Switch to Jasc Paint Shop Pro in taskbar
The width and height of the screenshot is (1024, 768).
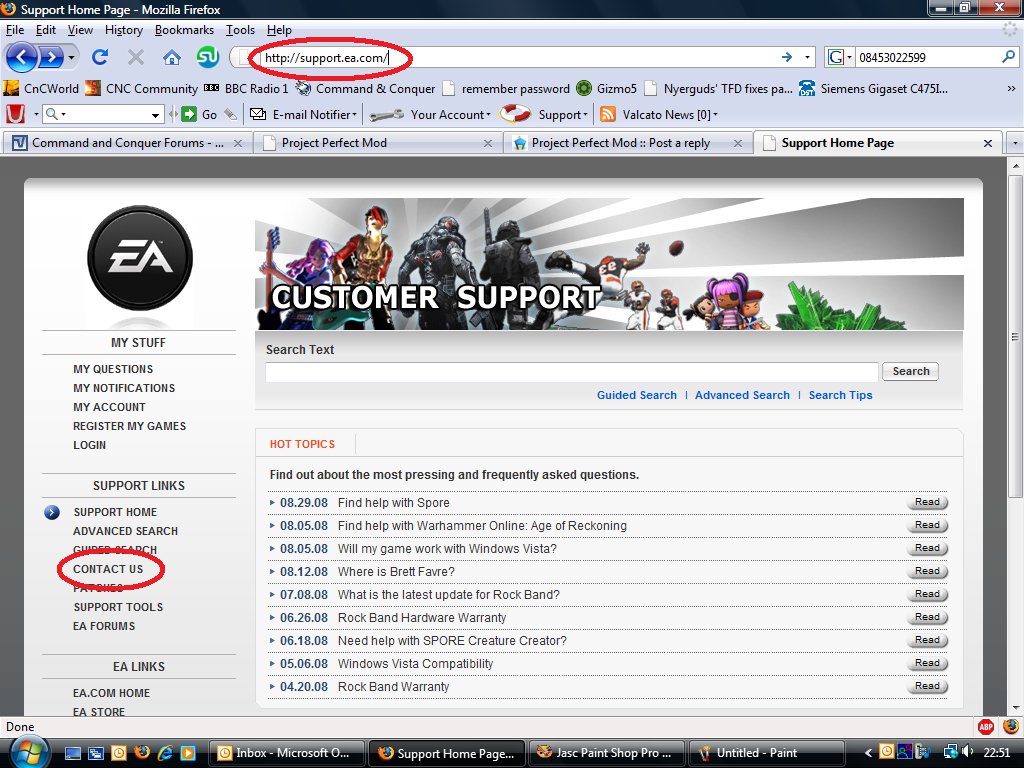pos(607,753)
